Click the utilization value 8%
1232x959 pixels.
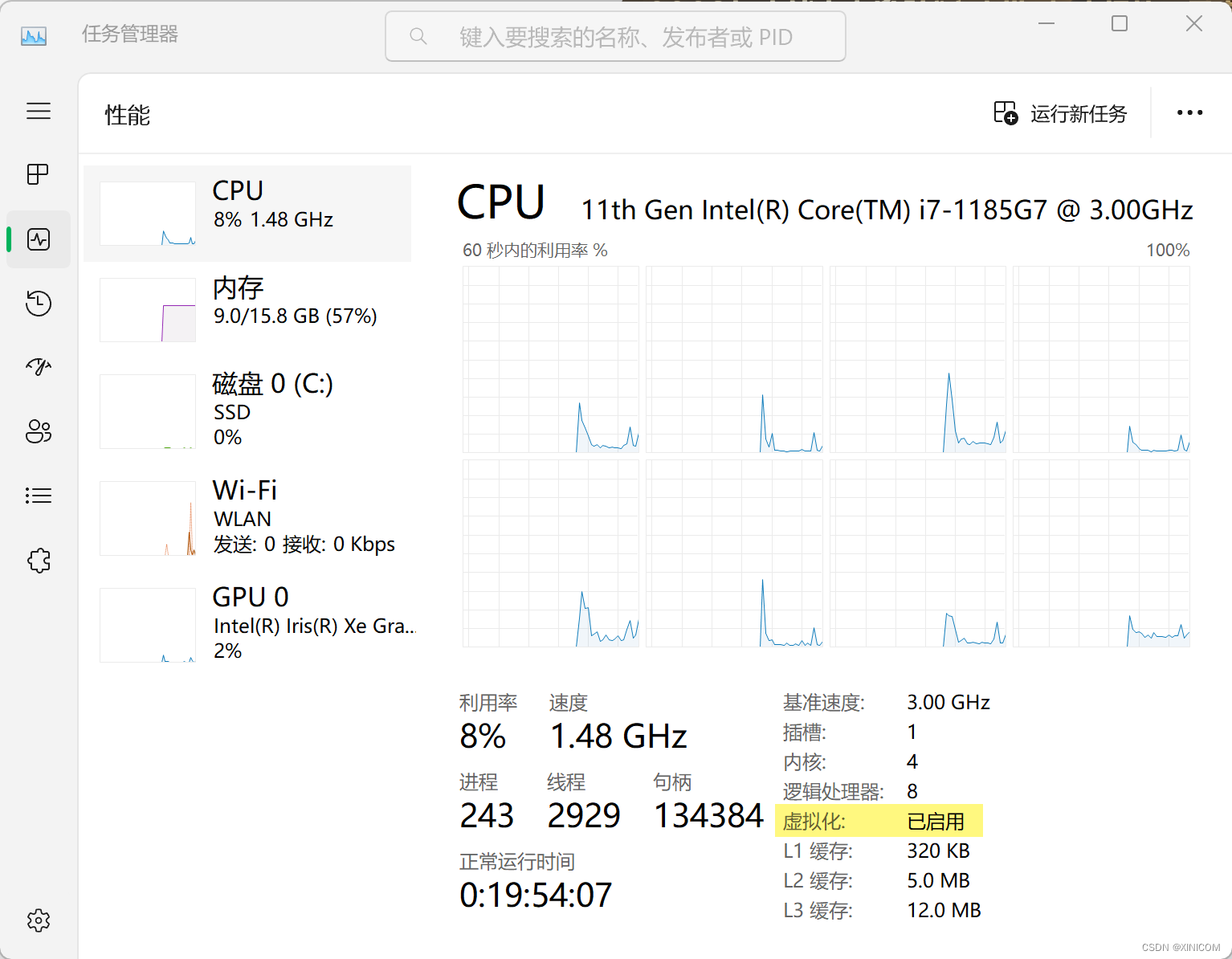point(483,736)
